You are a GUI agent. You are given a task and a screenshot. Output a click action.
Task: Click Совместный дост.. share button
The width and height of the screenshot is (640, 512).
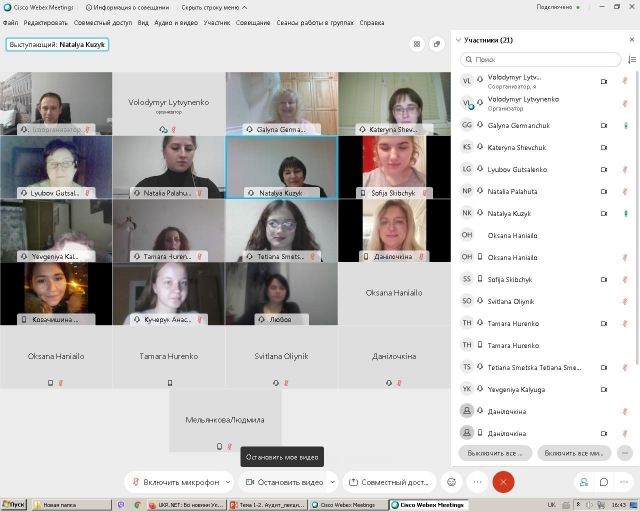tap(389, 482)
